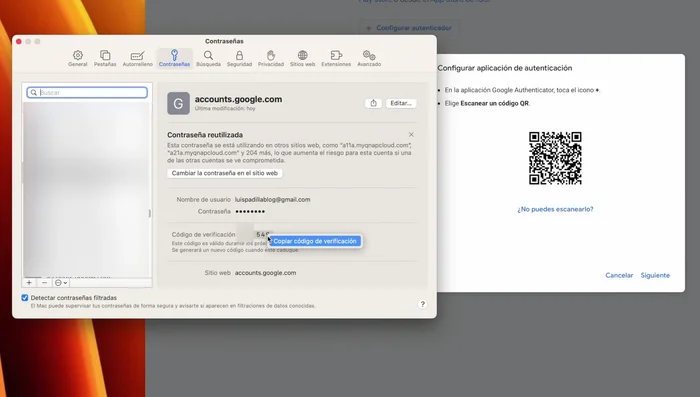Switch to the Pestañas preferences tab
Screen dimensions: 700x397
pos(105,59)
